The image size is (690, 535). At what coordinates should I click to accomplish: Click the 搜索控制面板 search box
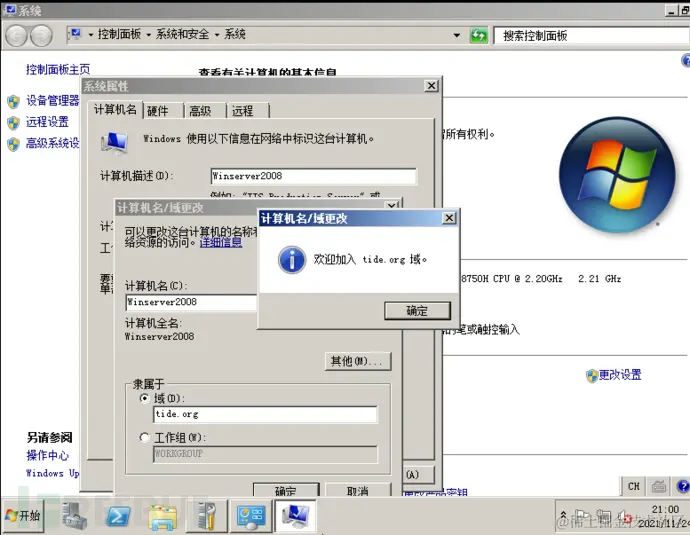591,36
